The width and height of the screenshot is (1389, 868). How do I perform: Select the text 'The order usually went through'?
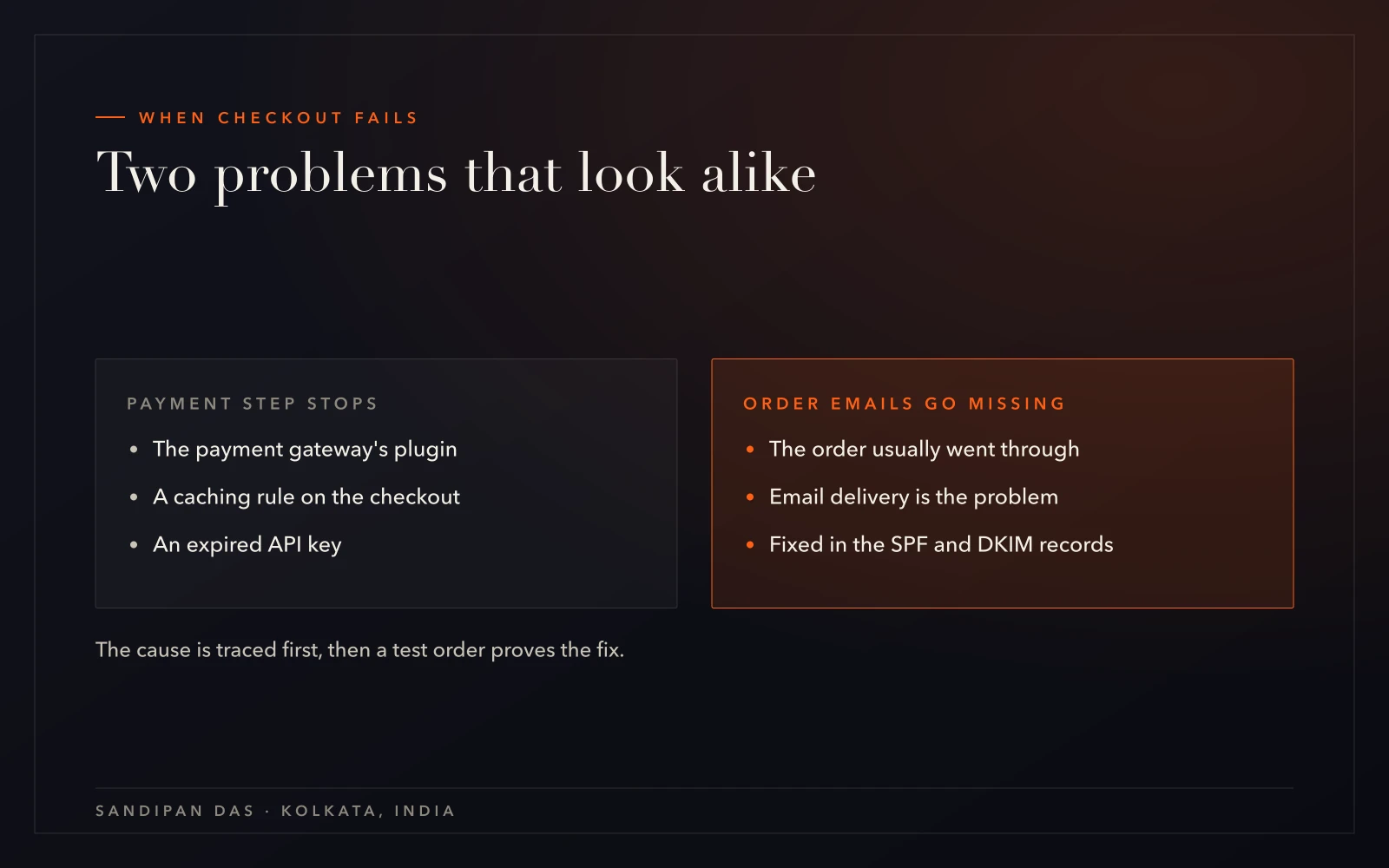point(925,450)
